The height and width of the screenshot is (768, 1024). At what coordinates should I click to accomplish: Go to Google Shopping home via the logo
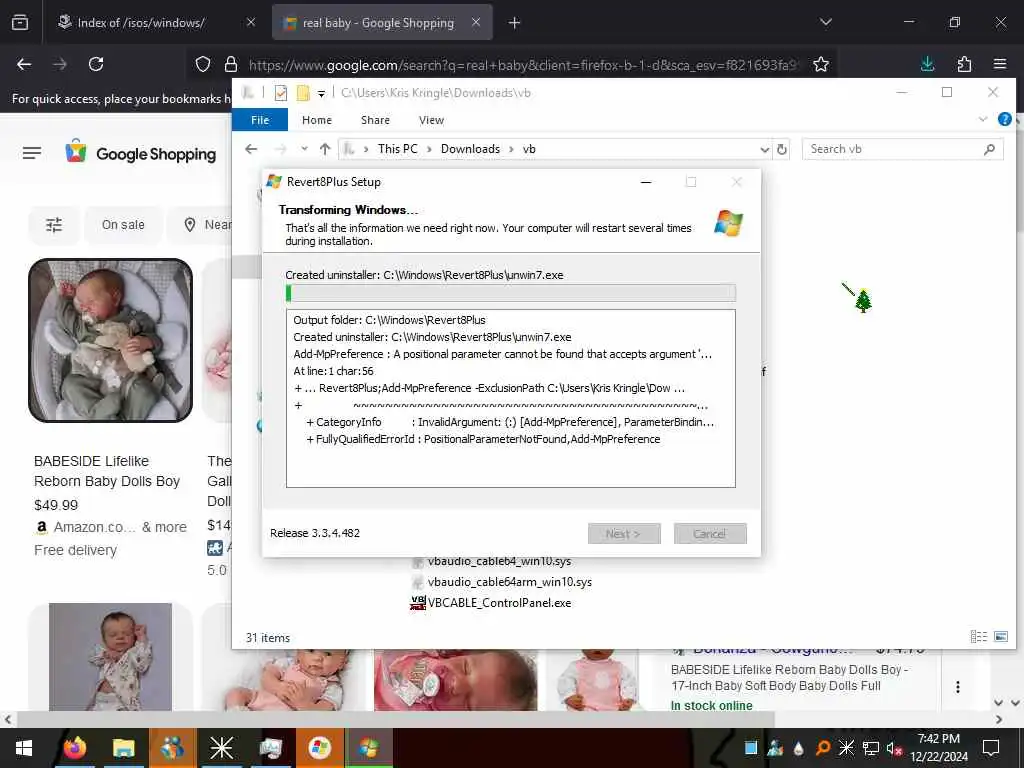pyautogui.click(x=141, y=153)
